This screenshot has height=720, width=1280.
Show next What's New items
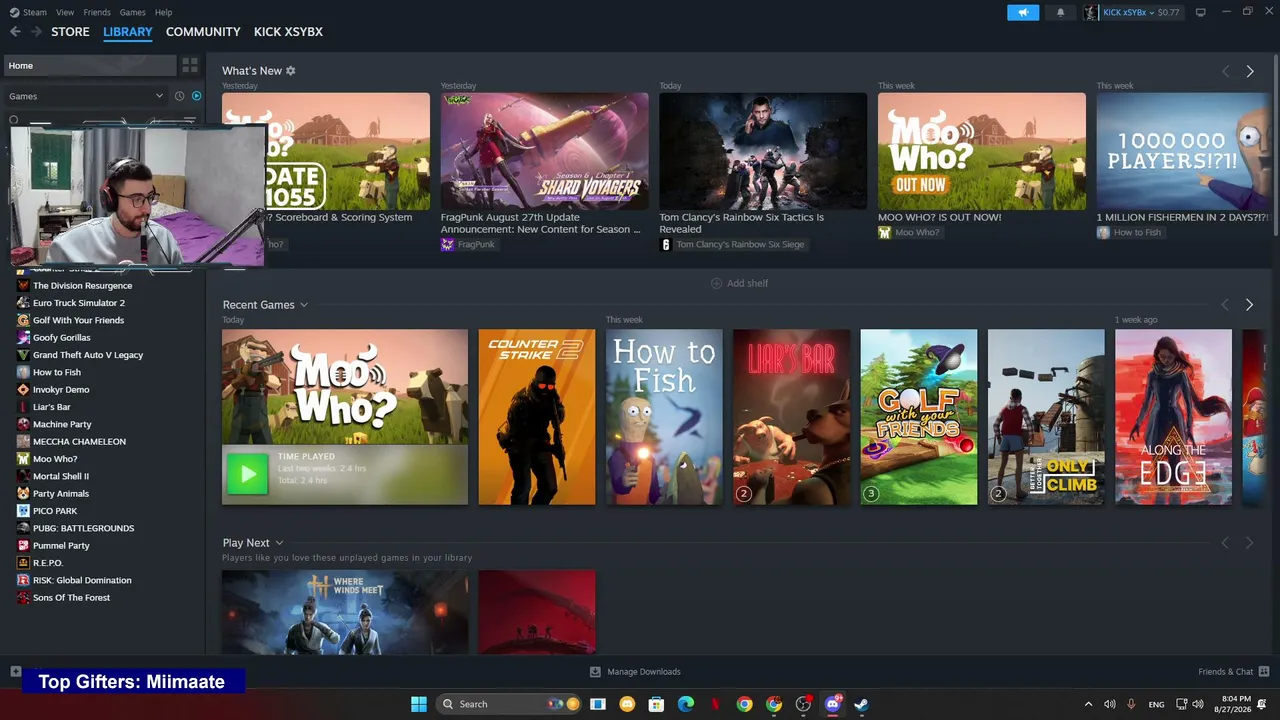click(1250, 71)
